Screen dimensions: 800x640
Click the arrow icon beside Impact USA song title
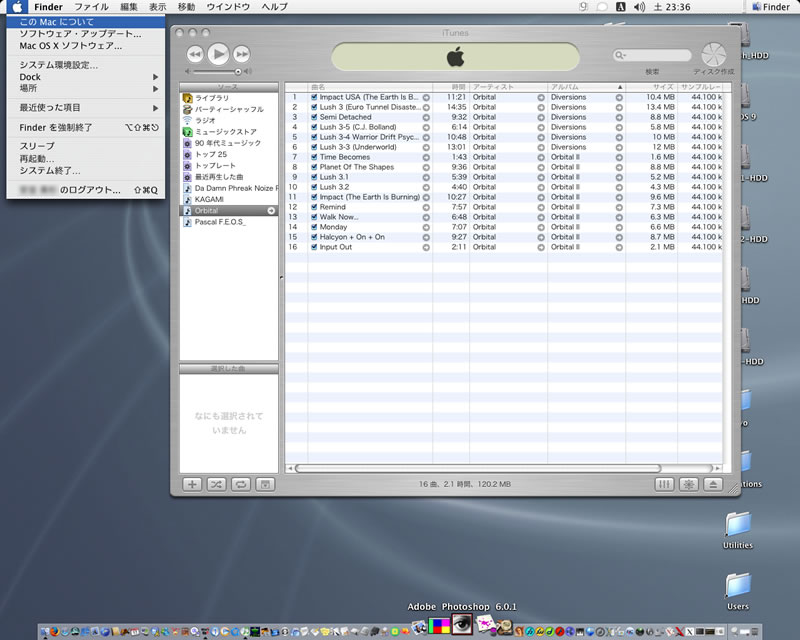click(x=426, y=97)
